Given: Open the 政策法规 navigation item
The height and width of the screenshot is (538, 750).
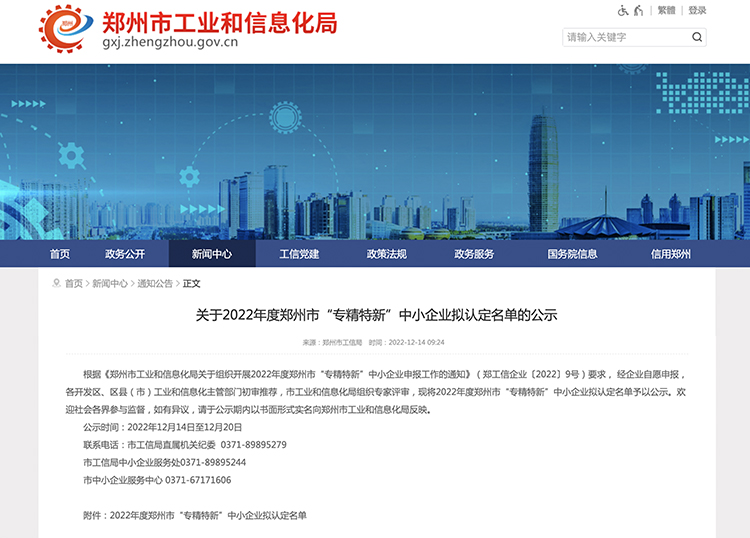Looking at the screenshot, I should point(386,254).
